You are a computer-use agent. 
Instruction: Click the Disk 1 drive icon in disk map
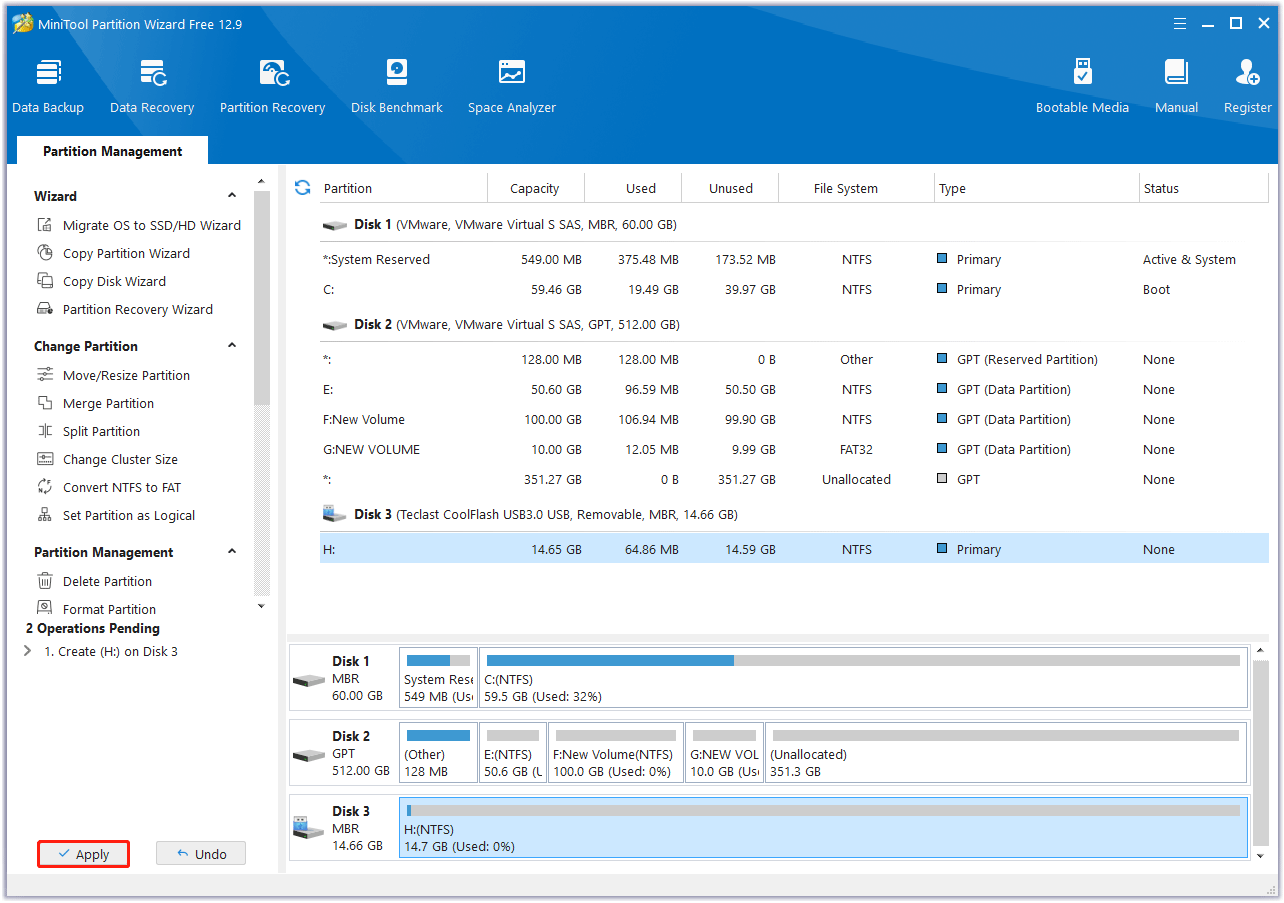click(308, 679)
